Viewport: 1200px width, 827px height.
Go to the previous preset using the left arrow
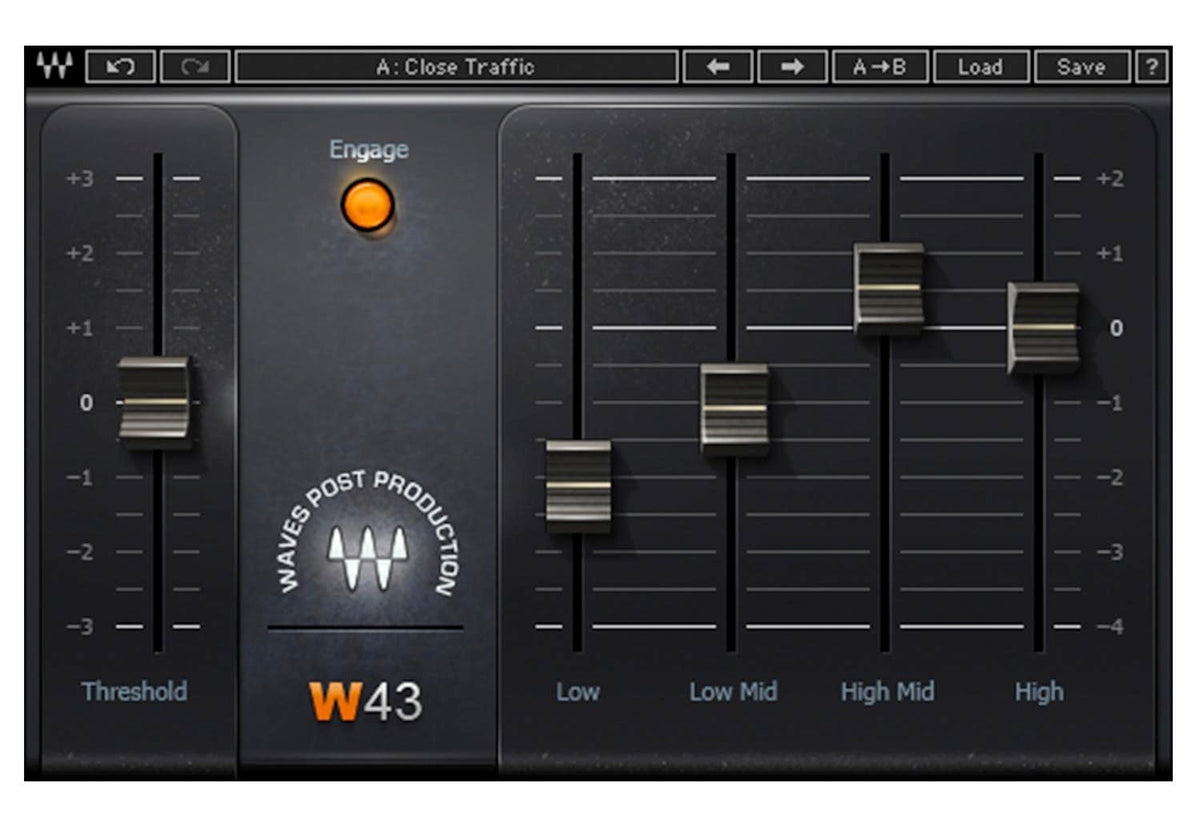pyautogui.click(x=717, y=67)
